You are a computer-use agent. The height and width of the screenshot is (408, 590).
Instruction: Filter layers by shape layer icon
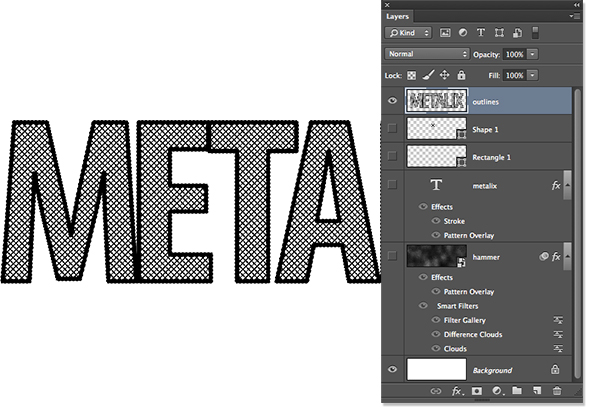pyautogui.click(x=499, y=33)
